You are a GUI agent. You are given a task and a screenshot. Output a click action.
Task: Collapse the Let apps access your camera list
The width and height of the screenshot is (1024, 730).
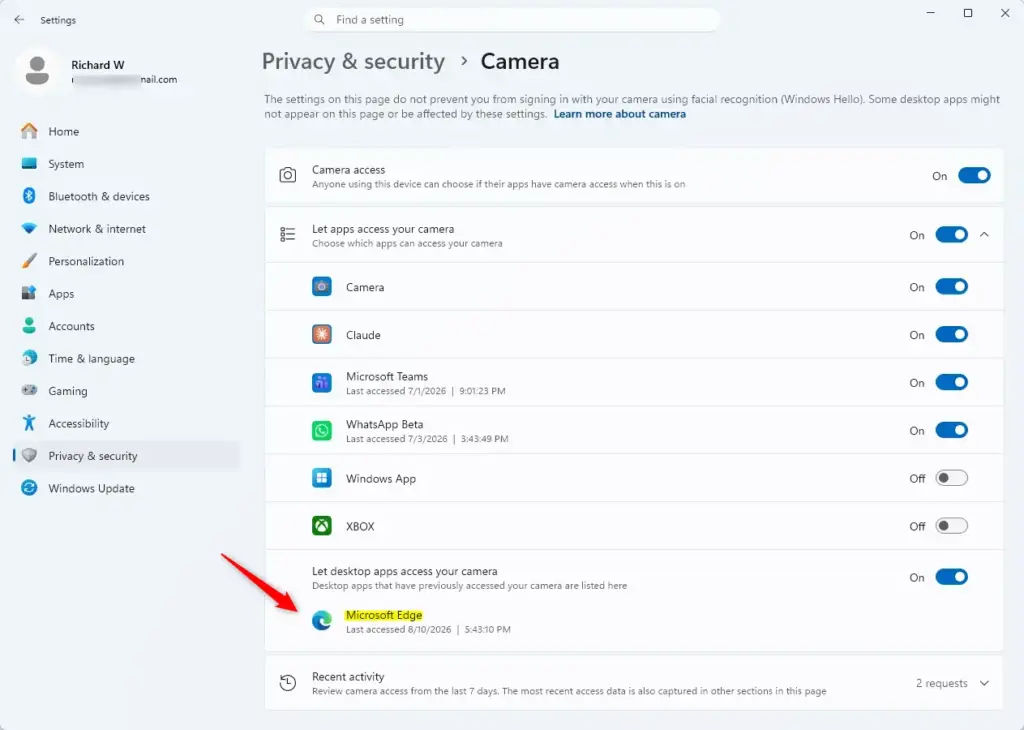984,234
